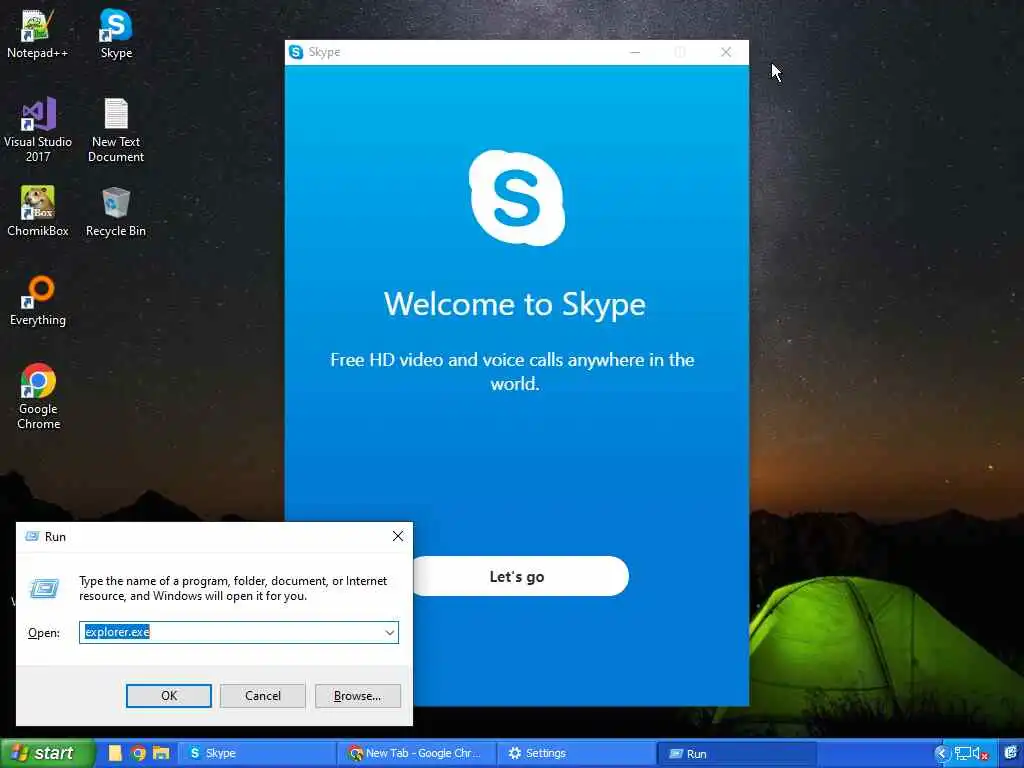Close the Skype window
Image resolution: width=1024 pixels, height=768 pixels.
[x=726, y=52]
